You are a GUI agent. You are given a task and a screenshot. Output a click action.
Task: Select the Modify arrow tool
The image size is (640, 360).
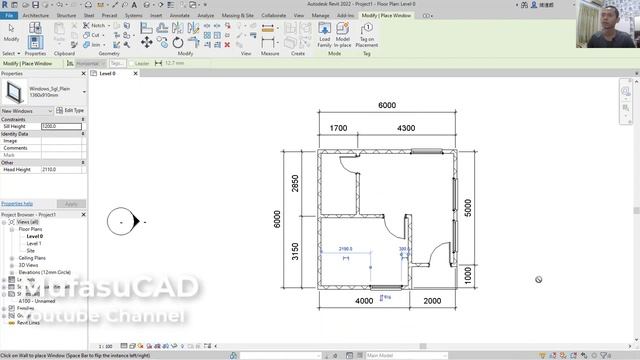[x=11, y=33]
